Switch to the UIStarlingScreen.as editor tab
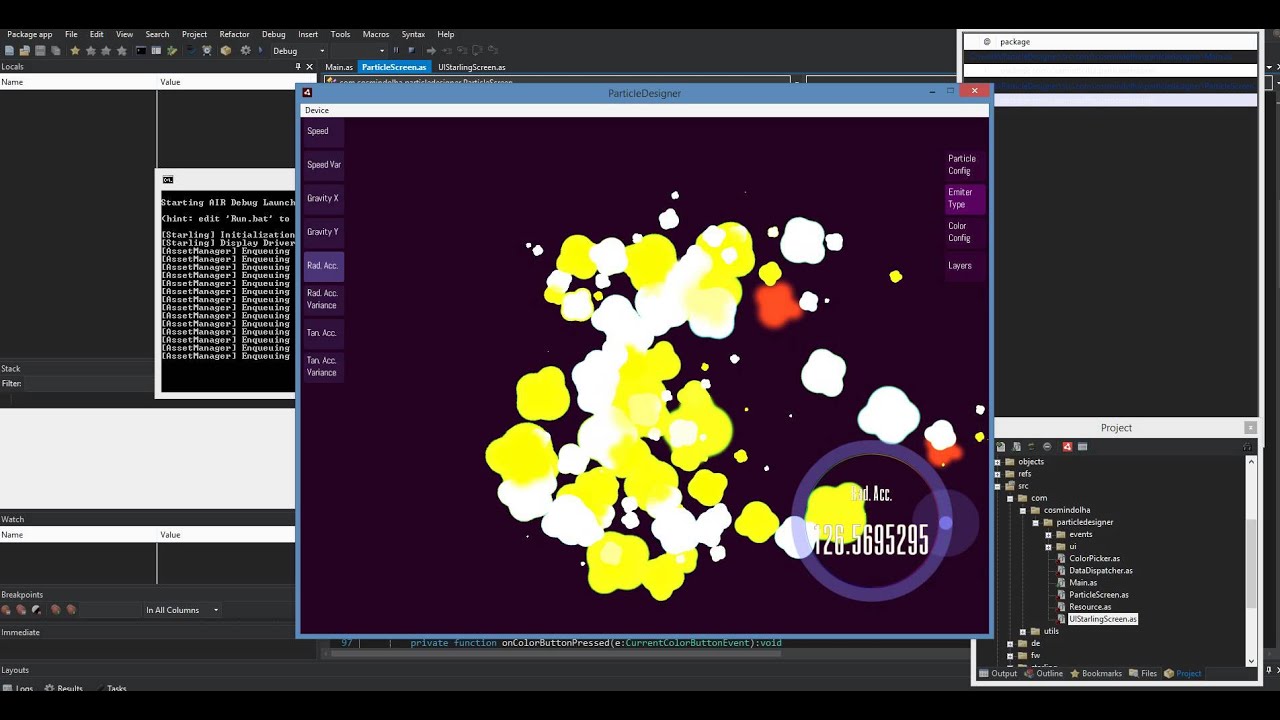This screenshot has width=1280, height=720. tap(472, 67)
